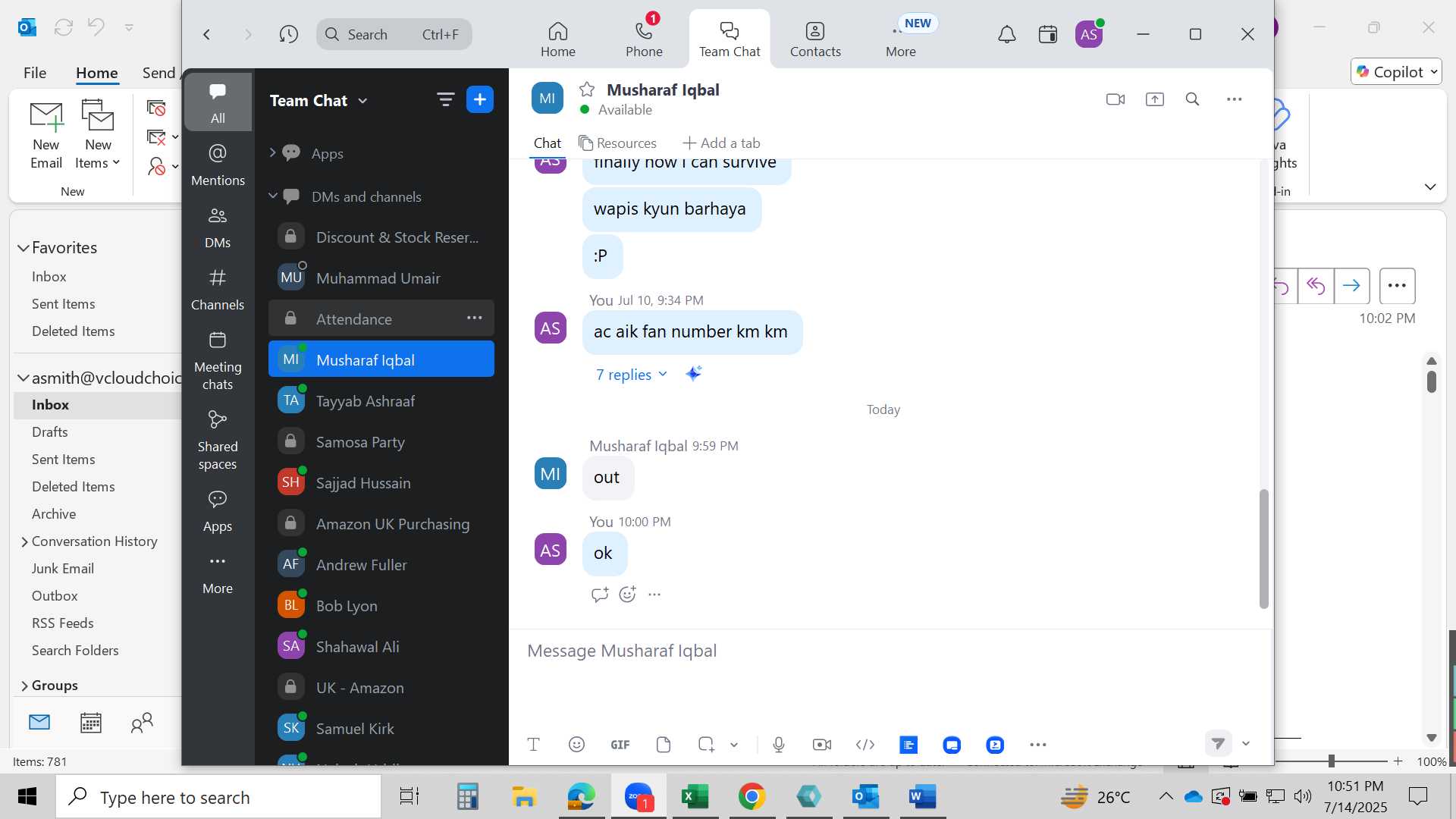The height and width of the screenshot is (819, 1456).
Task: Click the share screen icon in chat header
Action: point(1154,99)
